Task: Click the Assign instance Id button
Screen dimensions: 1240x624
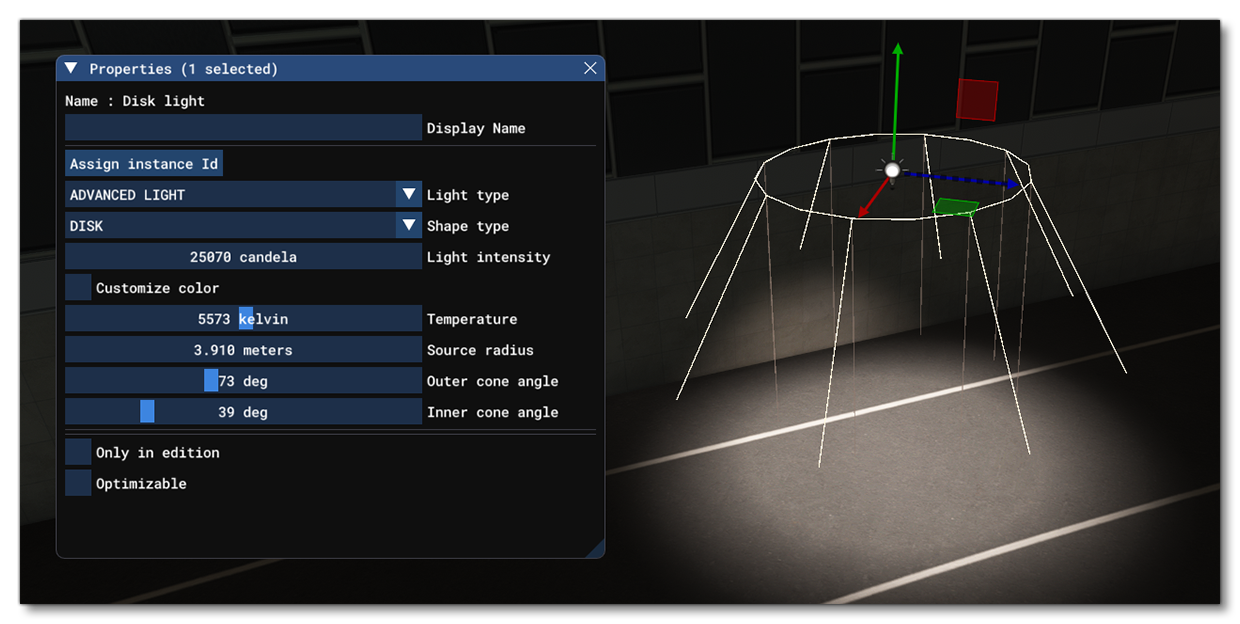Action: click(143, 162)
